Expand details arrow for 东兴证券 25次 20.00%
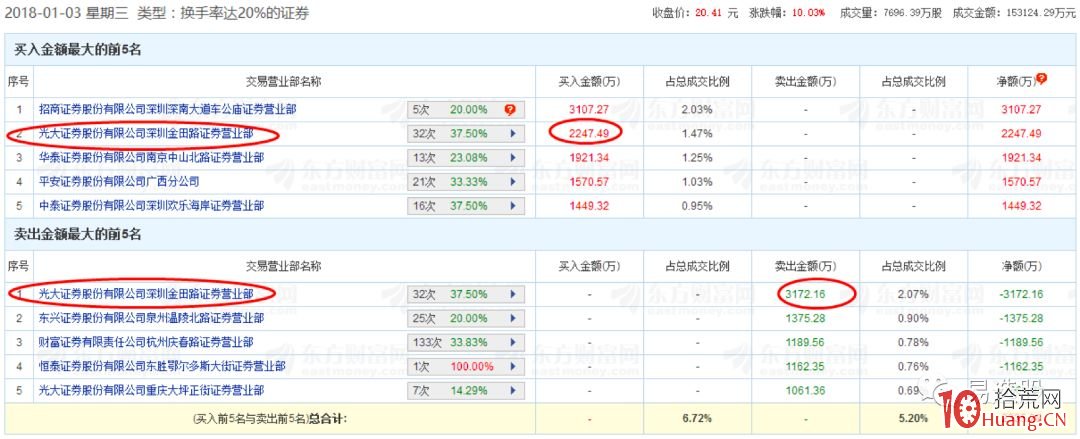The width and height of the screenshot is (1080, 439). (512, 318)
